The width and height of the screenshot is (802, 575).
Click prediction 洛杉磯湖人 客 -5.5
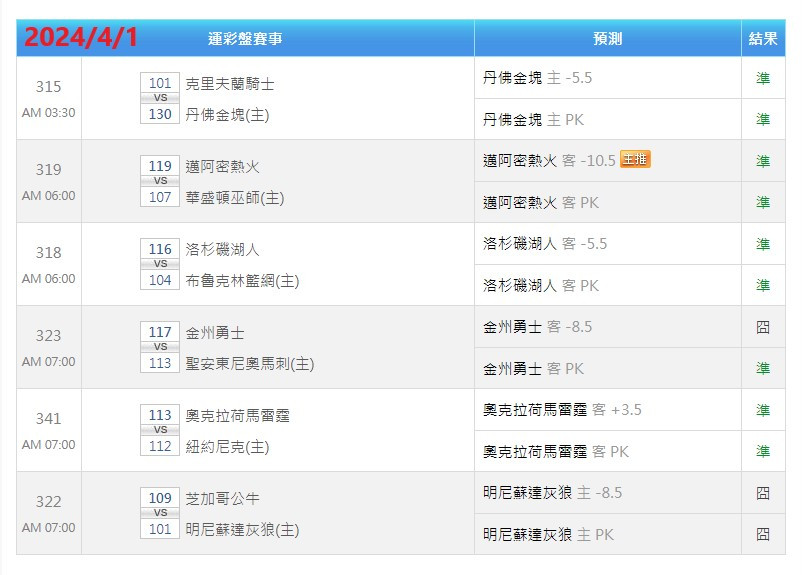pyautogui.click(x=545, y=244)
